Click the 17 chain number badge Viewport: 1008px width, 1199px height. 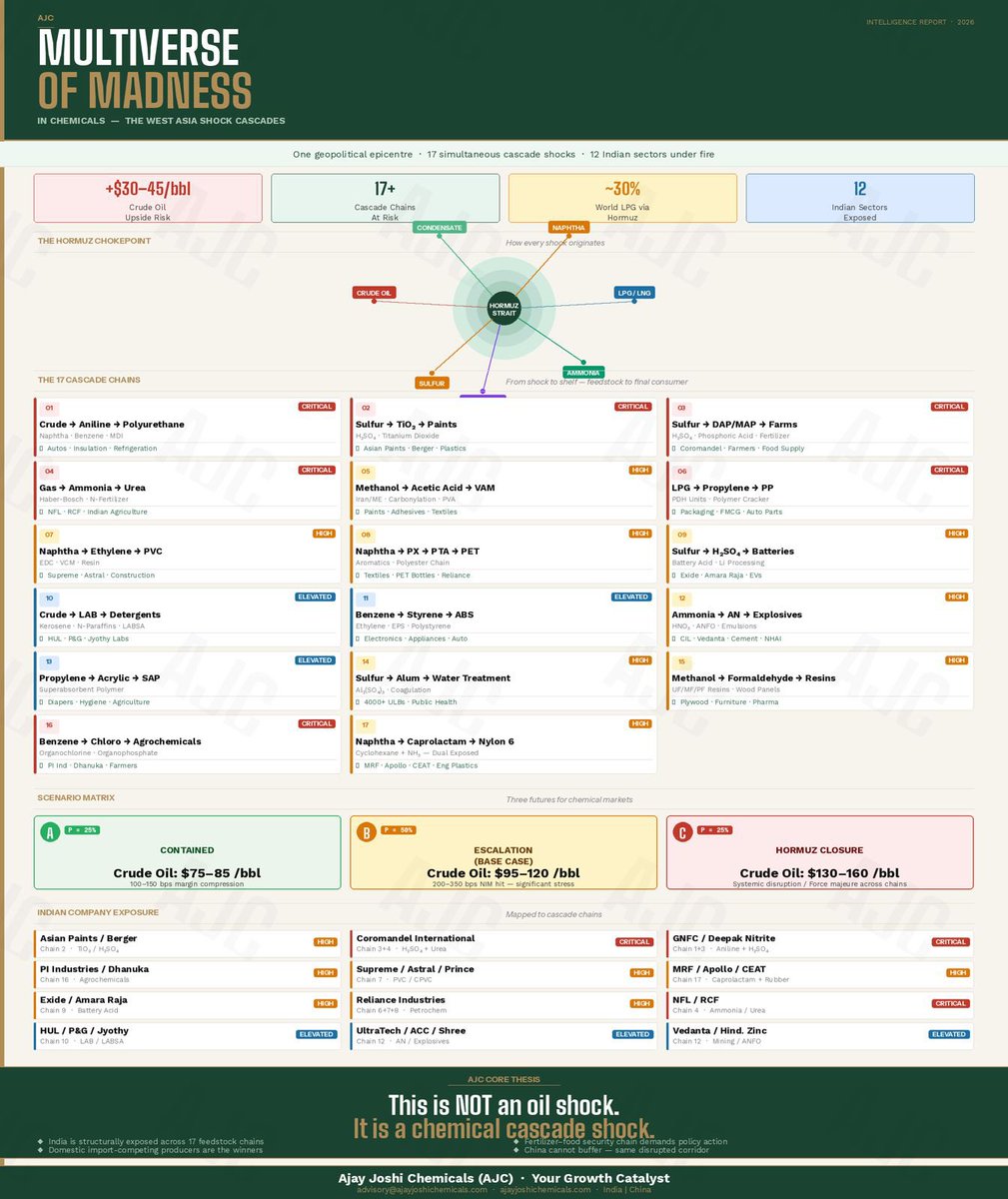pos(366,724)
